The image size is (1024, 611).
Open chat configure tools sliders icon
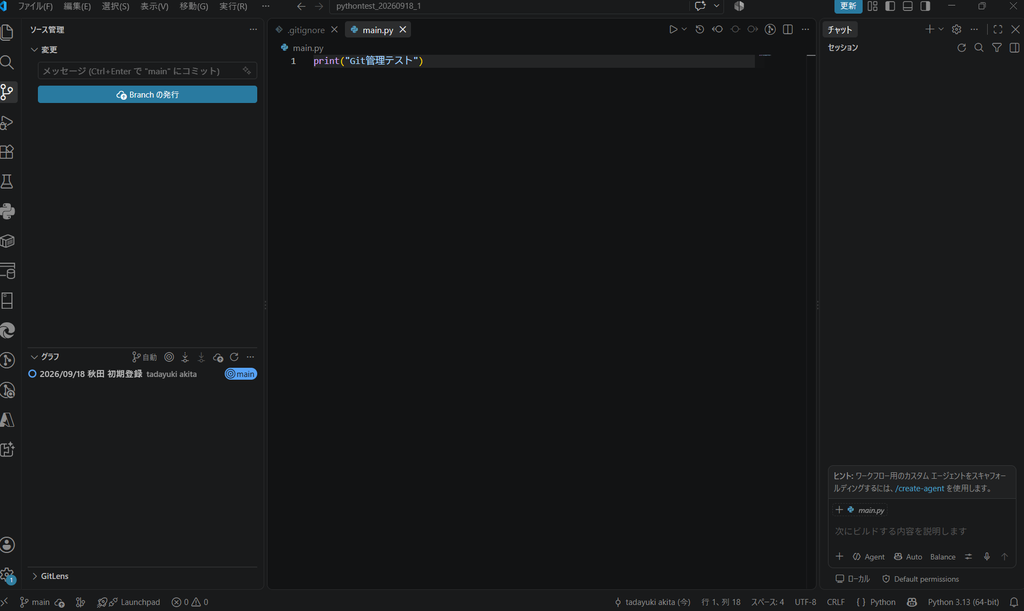point(968,557)
